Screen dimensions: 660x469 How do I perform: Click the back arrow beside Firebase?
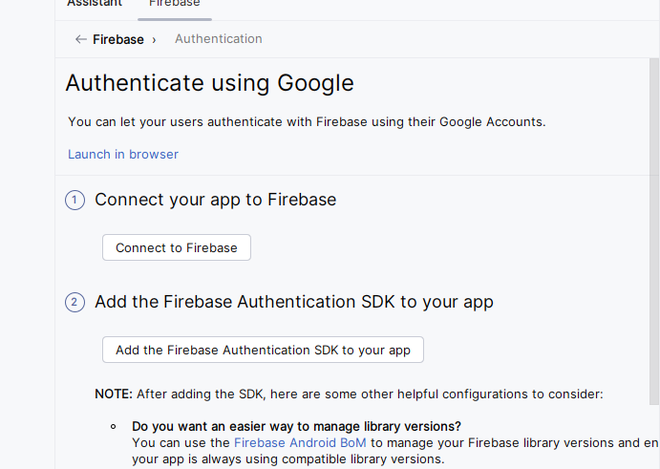click(80, 39)
